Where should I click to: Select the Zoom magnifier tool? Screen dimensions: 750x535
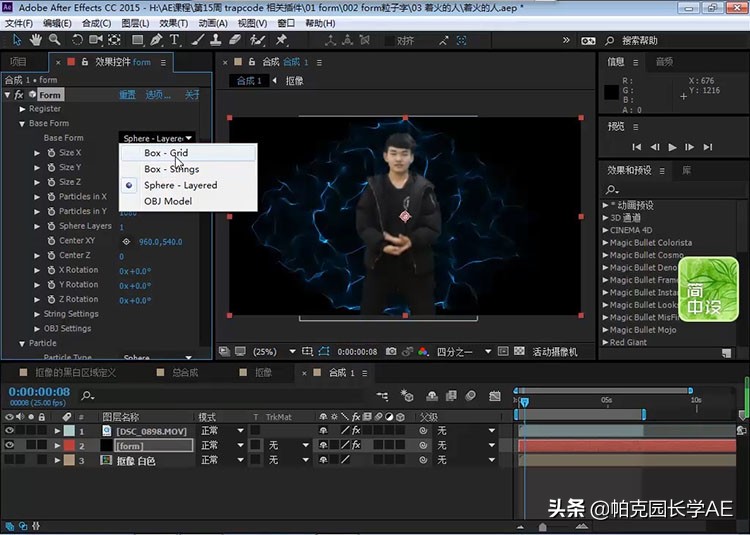coord(54,40)
